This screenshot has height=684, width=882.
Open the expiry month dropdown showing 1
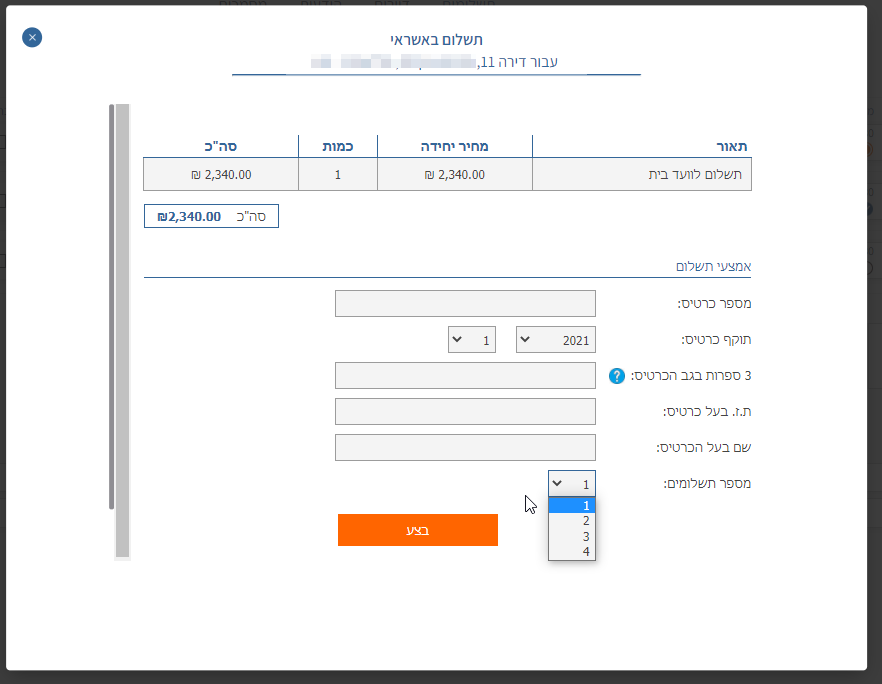(x=472, y=340)
